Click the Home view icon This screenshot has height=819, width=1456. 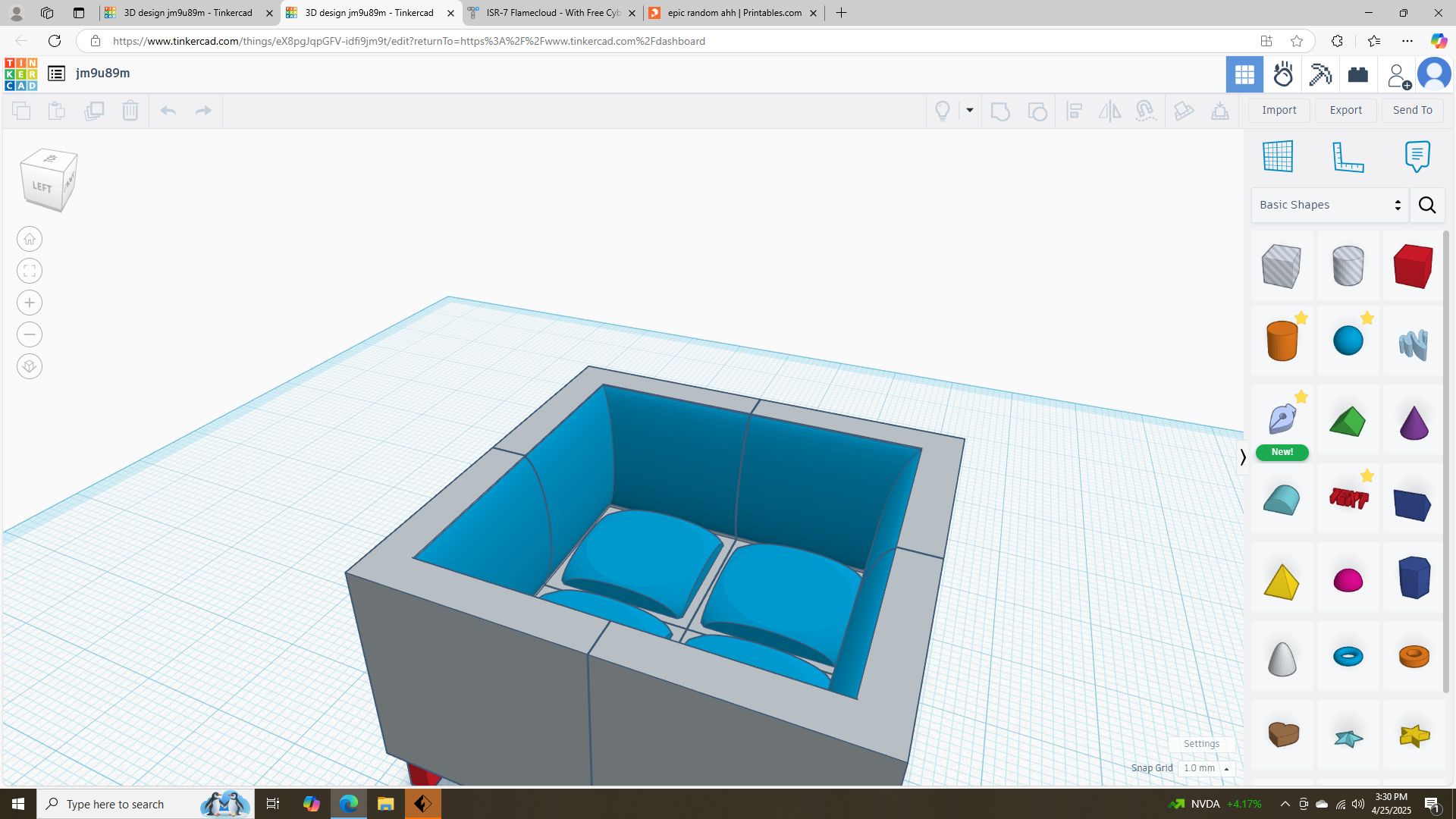click(30, 239)
